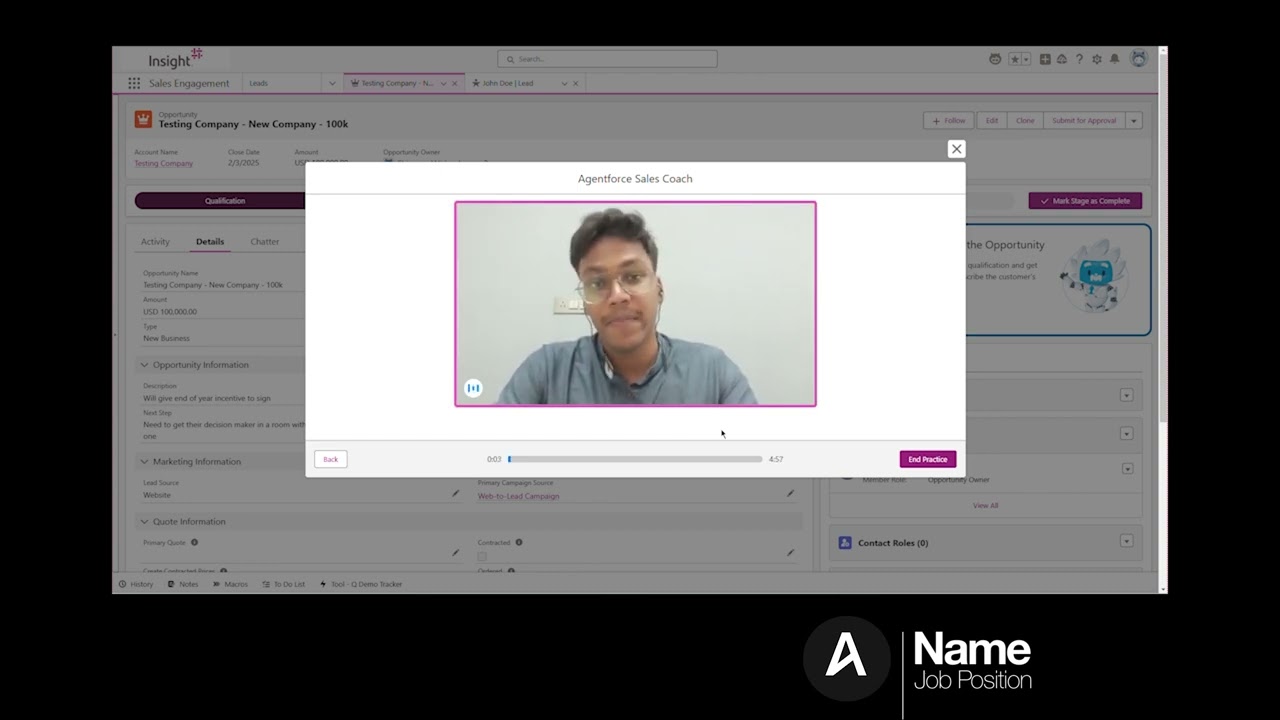This screenshot has width=1280, height=720.
Task: Pause the recording indicator on the video
Action: point(473,388)
